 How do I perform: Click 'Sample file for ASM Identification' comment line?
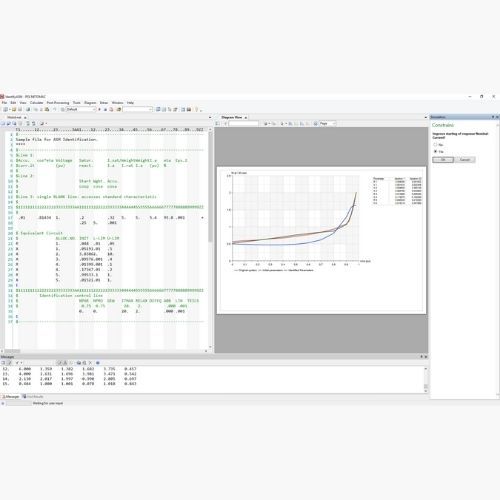[56, 139]
